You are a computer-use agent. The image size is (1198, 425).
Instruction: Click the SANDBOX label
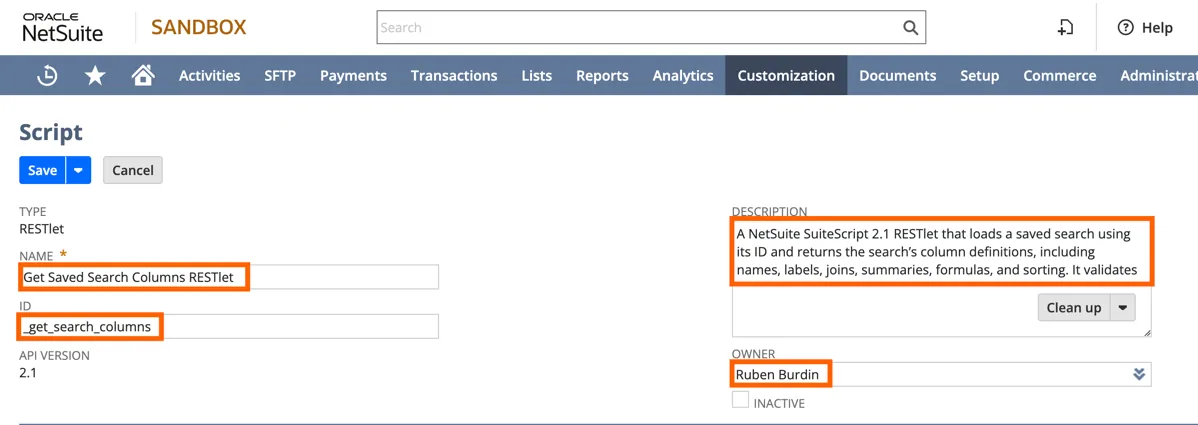(199, 28)
